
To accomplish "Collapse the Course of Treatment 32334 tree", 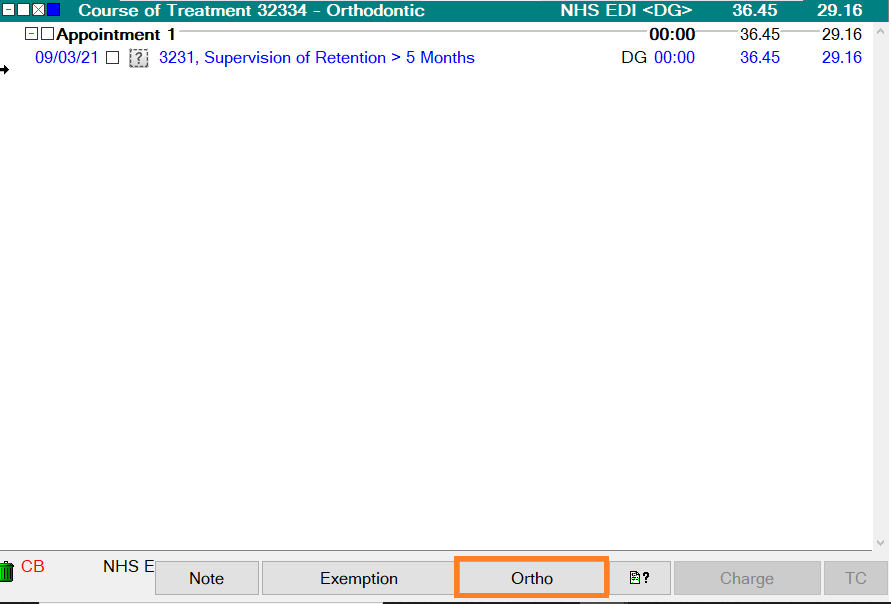I will tap(8, 10).
